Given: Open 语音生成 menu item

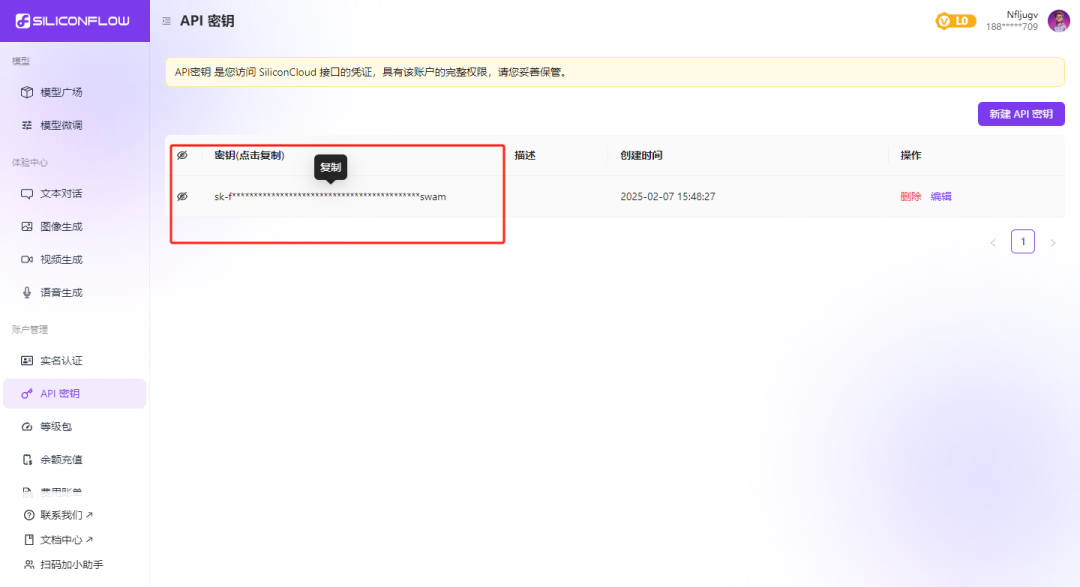Looking at the screenshot, I should tap(74, 292).
